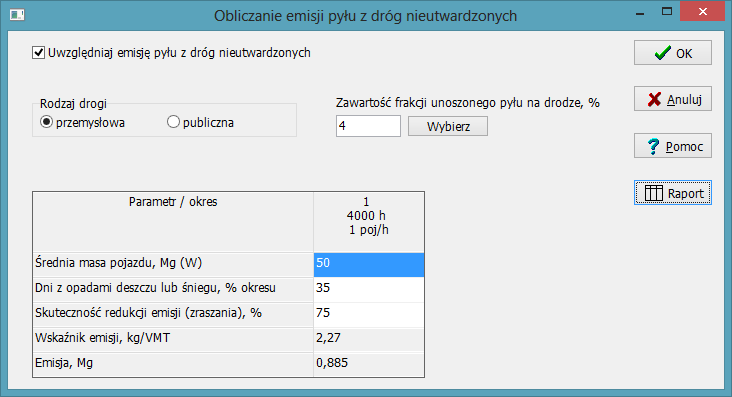
Task: Click the application icon in title bar
Action: click(17, 15)
